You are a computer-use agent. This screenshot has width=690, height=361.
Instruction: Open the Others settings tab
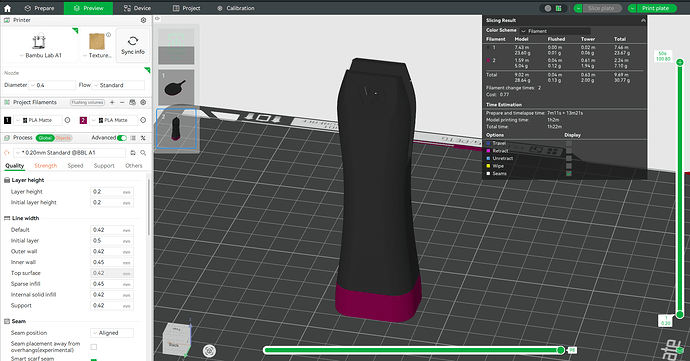(134, 166)
